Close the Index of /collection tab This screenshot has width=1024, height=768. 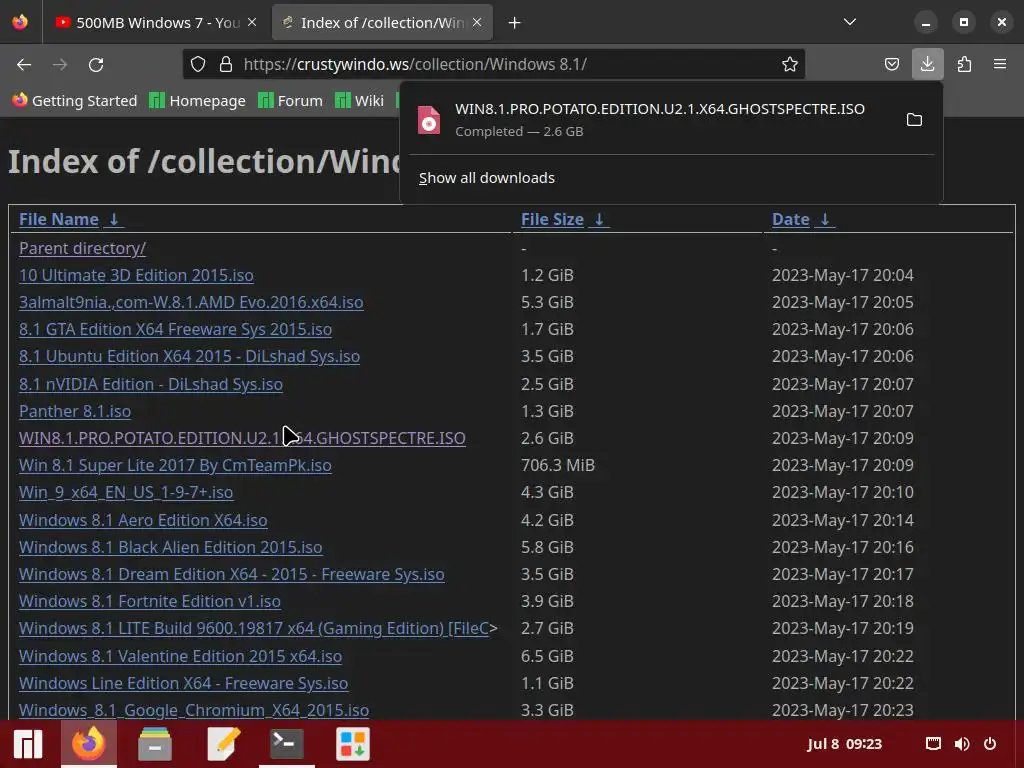click(477, 22)
